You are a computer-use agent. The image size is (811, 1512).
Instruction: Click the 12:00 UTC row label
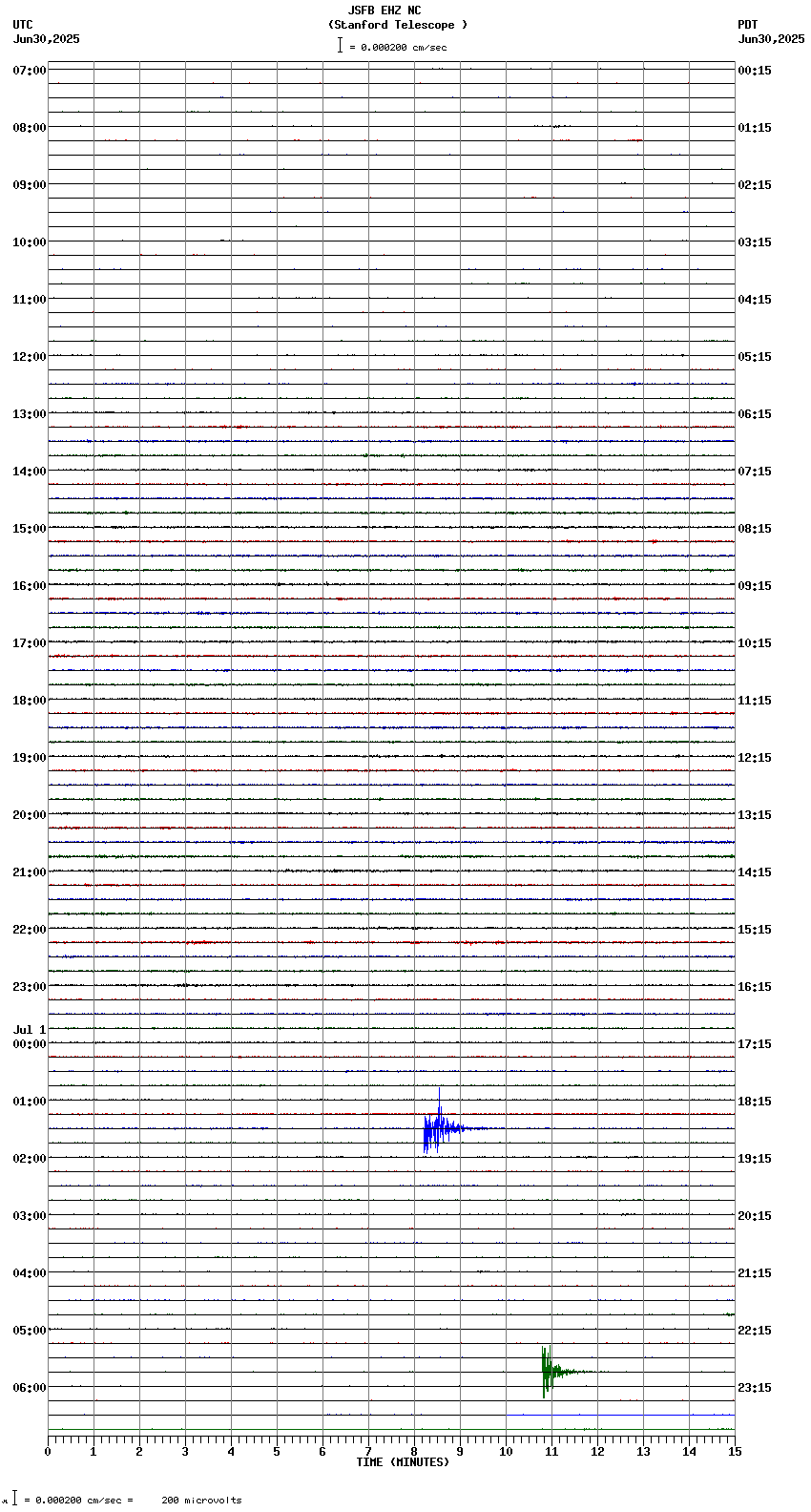pos(30,357)
